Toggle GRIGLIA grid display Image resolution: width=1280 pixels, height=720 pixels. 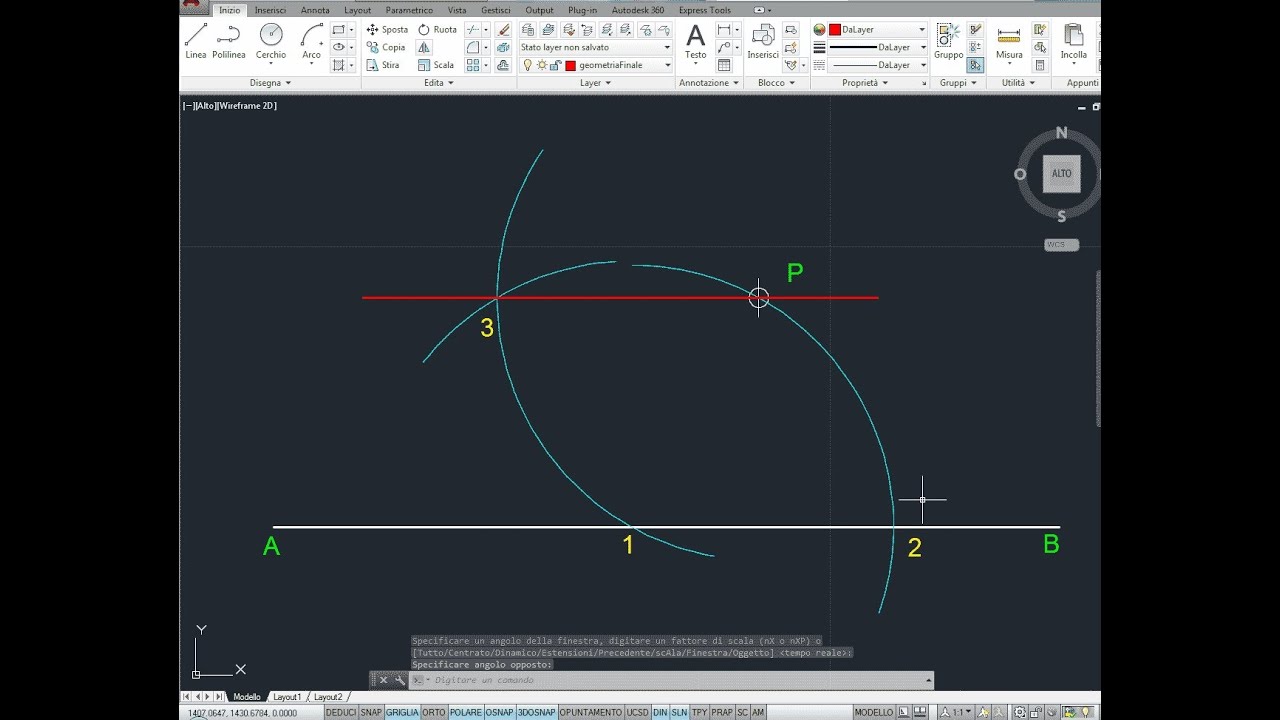pos(402,712)
